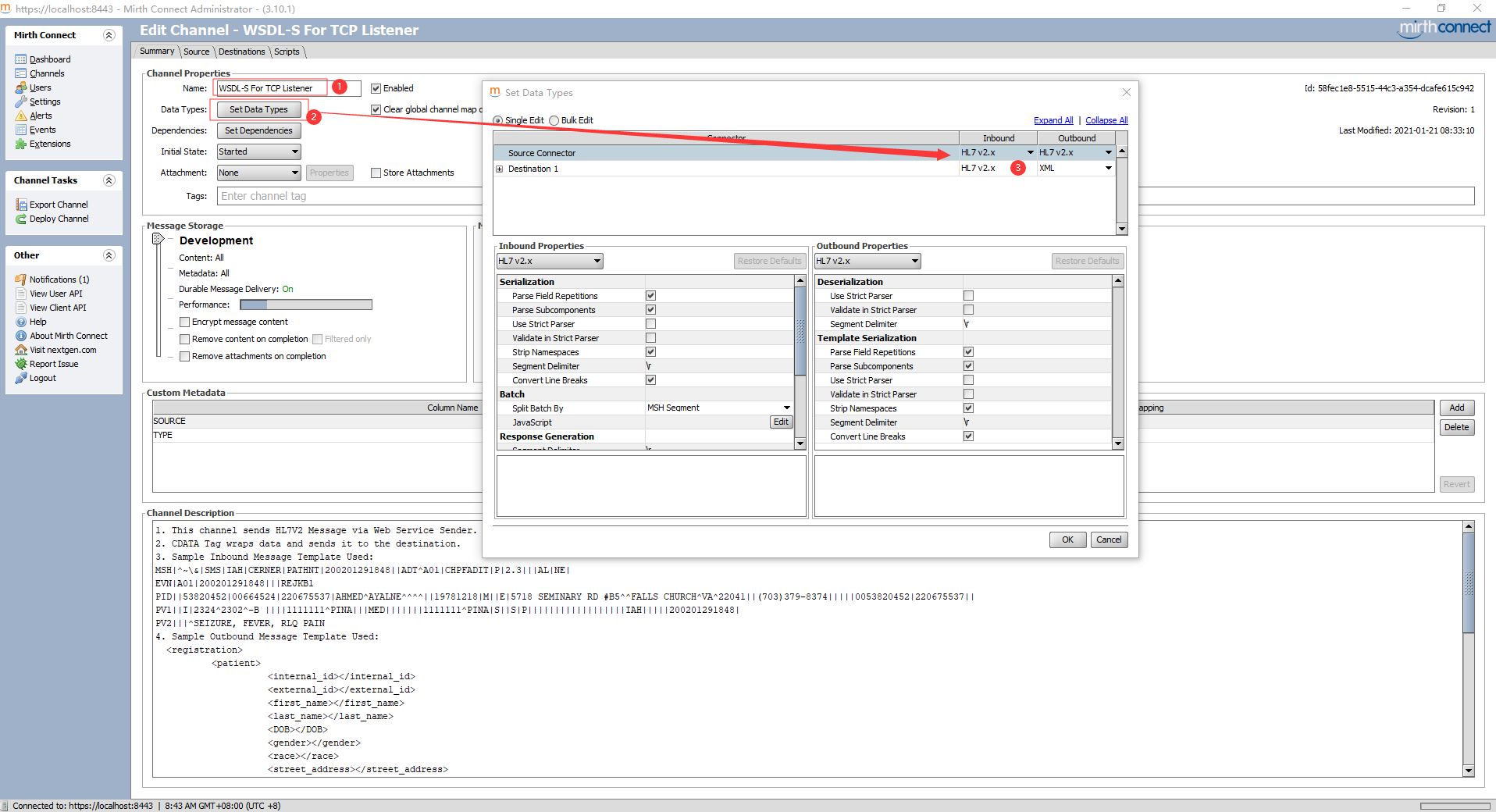Screen dimensions: 1496x812
Task: Toggle inbound Parse Field Repetitions checkbox
Action: 650,296
